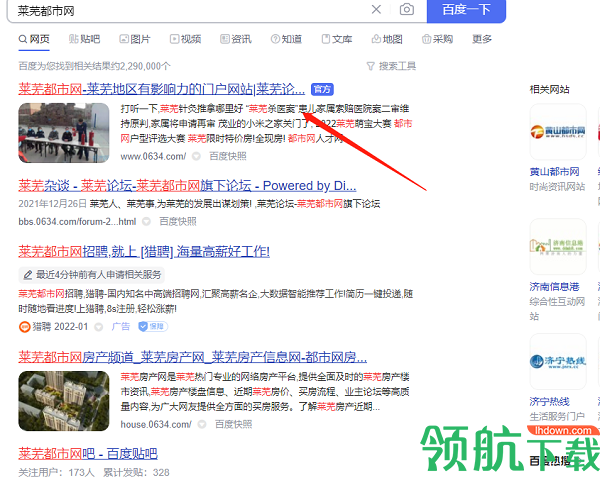Click the 关注用户: 173人 text

click(x=56, y=473)
